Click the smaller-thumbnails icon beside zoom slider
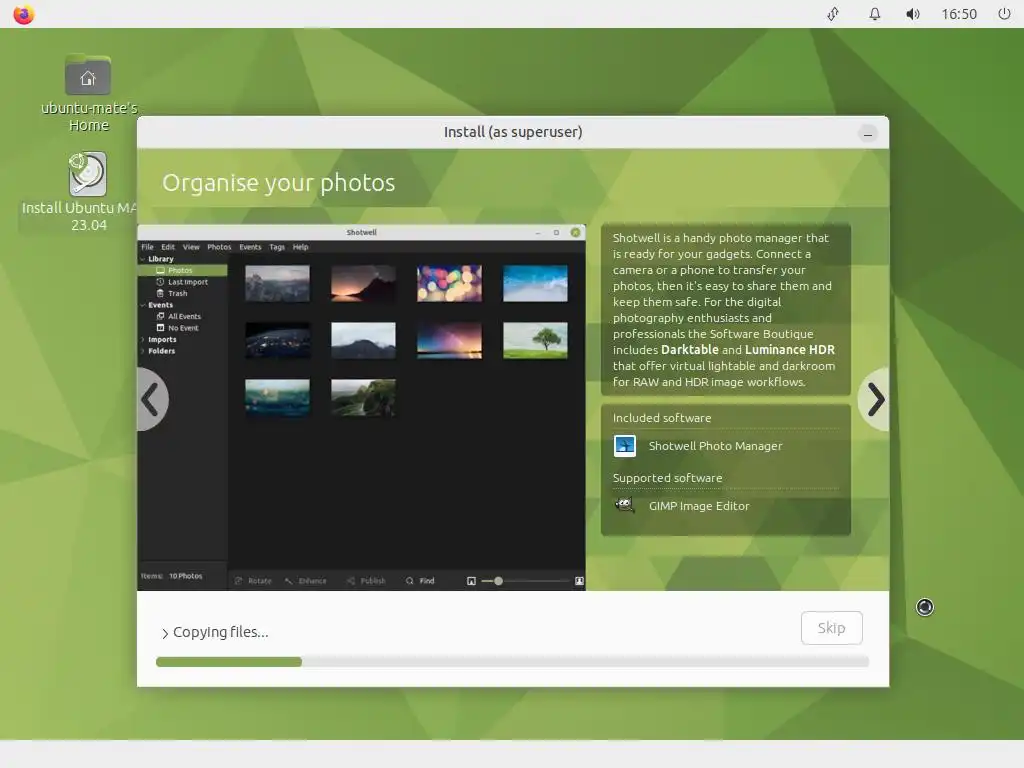 coord(471,581)
